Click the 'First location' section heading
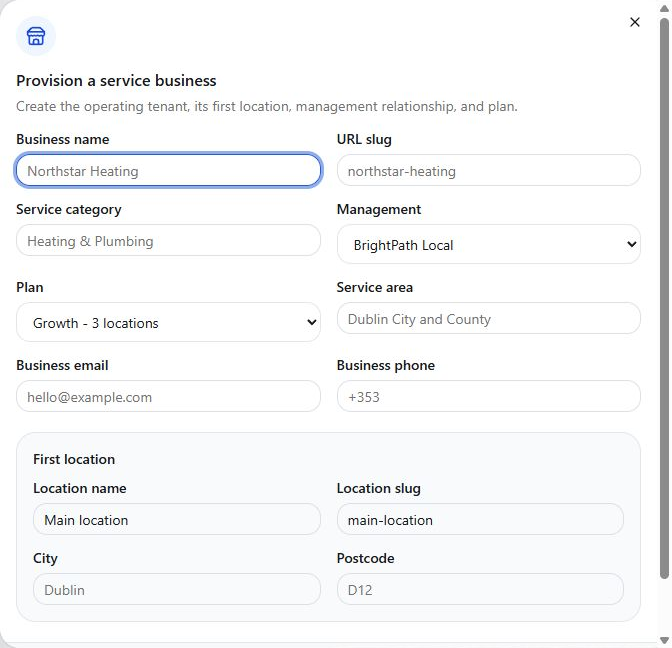672x648 pixels. tap(74, 459)
